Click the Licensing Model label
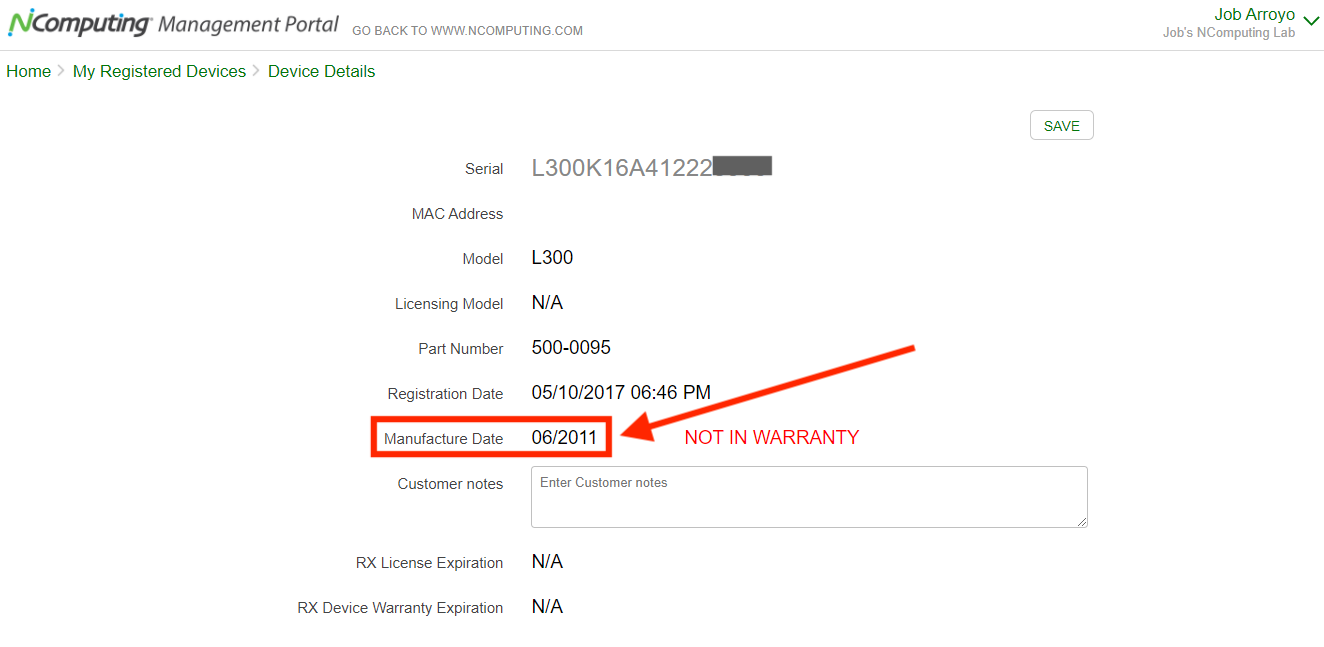Screen dimensions: 1324x647 click(x=449, y=304)
